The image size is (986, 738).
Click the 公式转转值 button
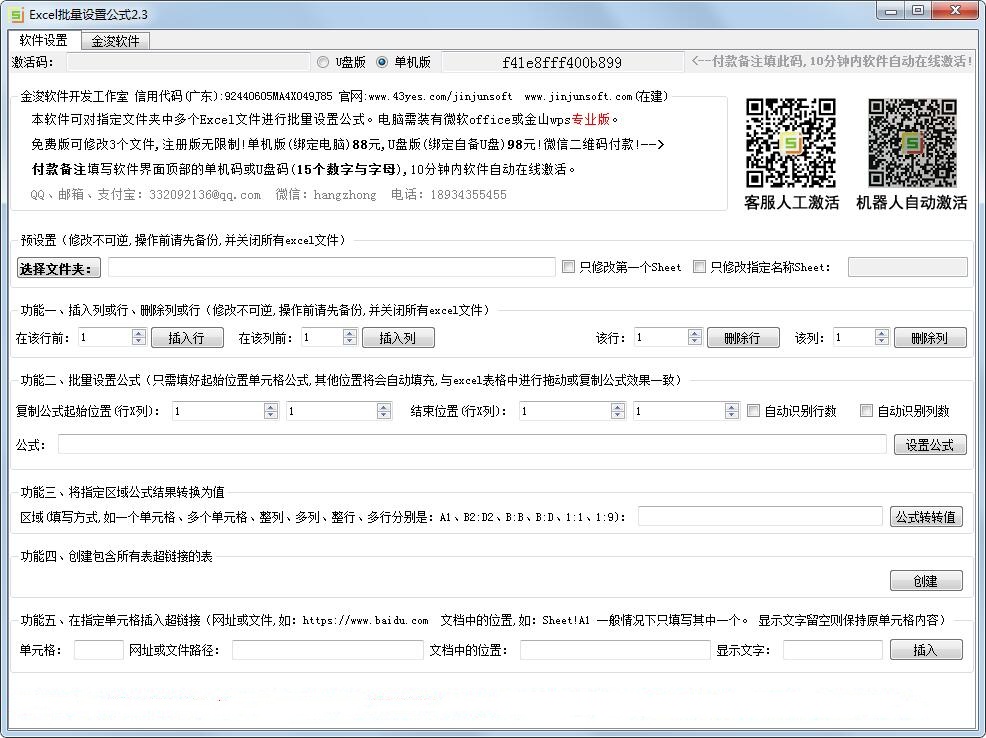926,517
